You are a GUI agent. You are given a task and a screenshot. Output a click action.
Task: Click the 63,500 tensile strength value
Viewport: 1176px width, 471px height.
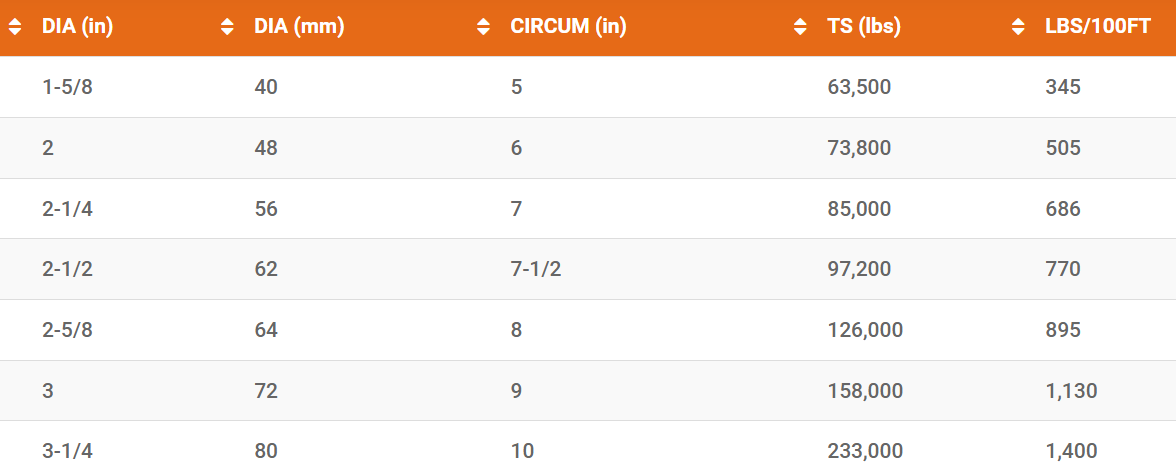[x=859, y=87]
